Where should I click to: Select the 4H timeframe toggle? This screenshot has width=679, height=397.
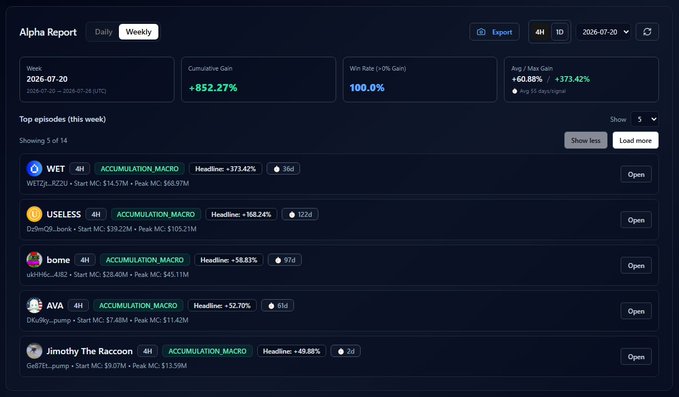540,32
